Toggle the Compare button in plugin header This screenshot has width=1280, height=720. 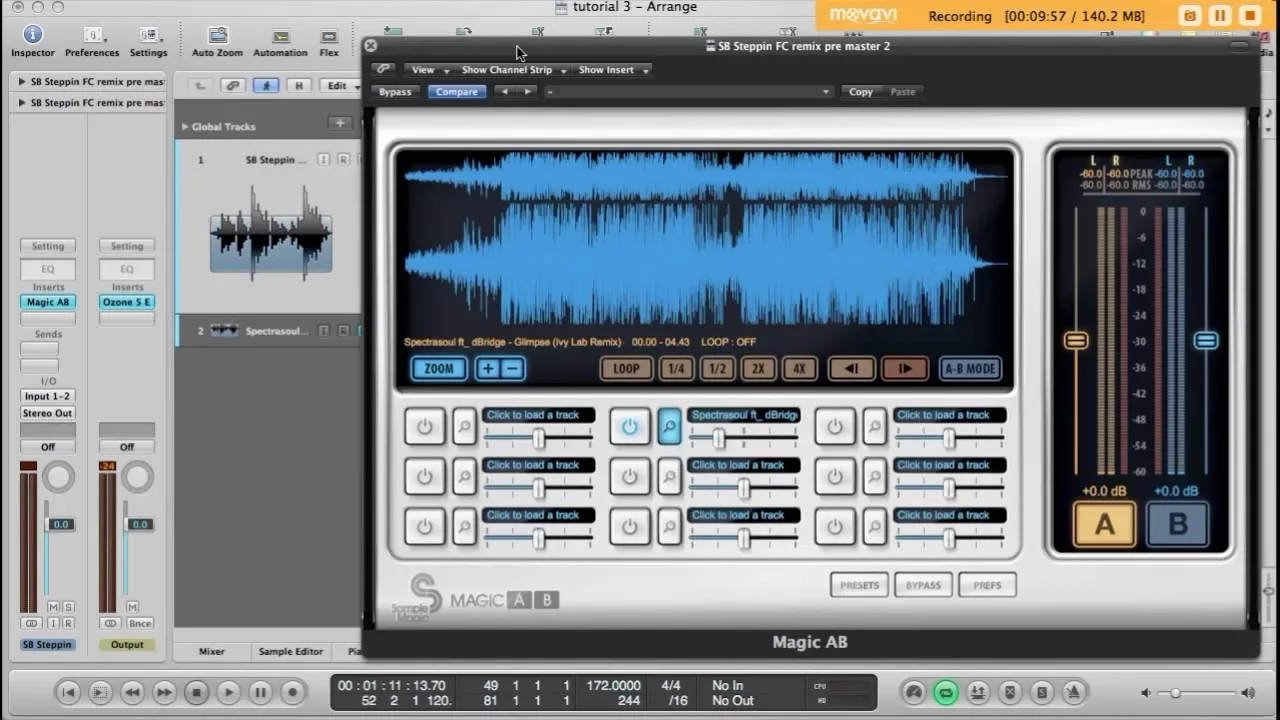point(456,92)
